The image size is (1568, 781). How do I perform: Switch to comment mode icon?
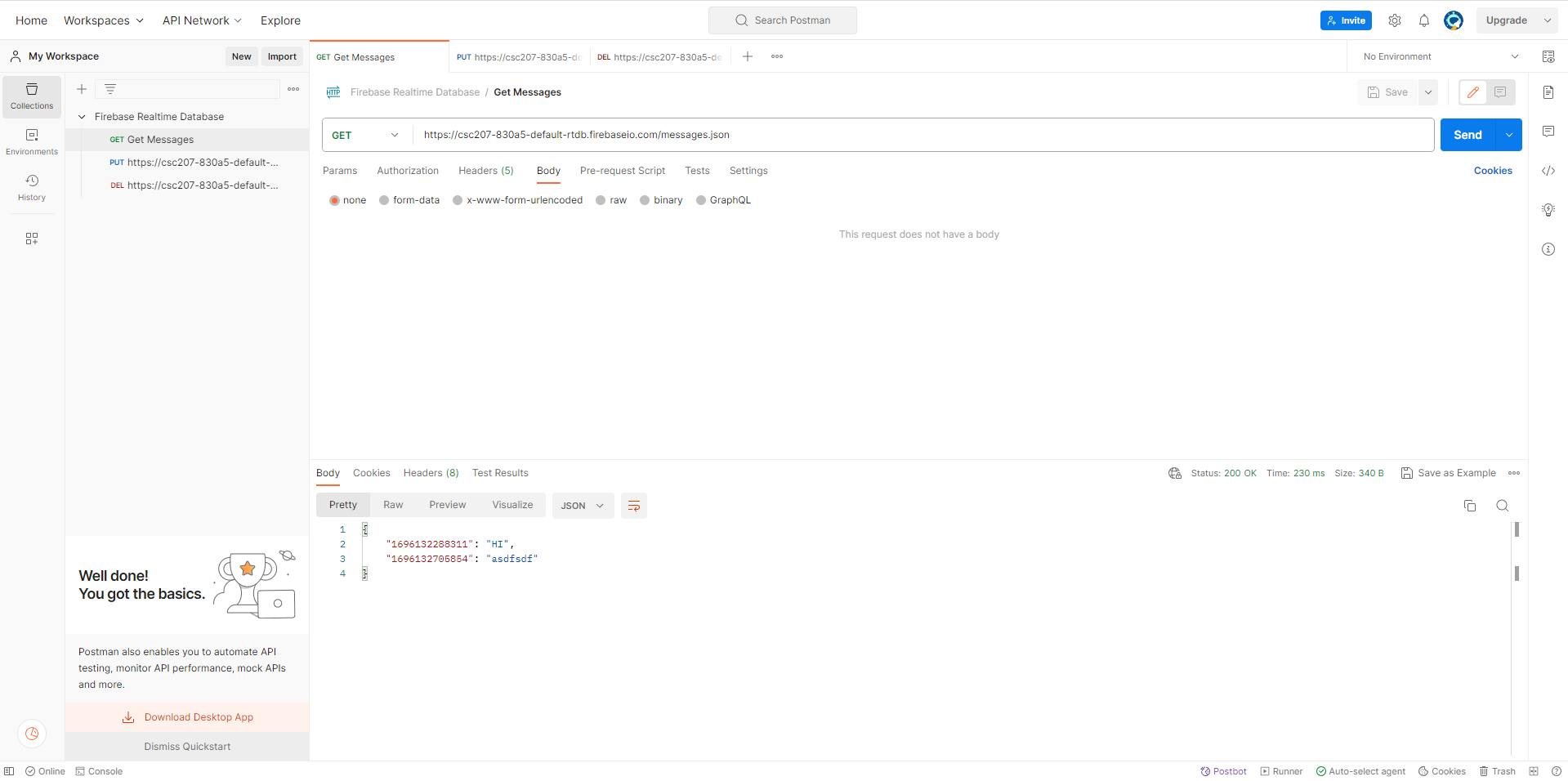1500,92
